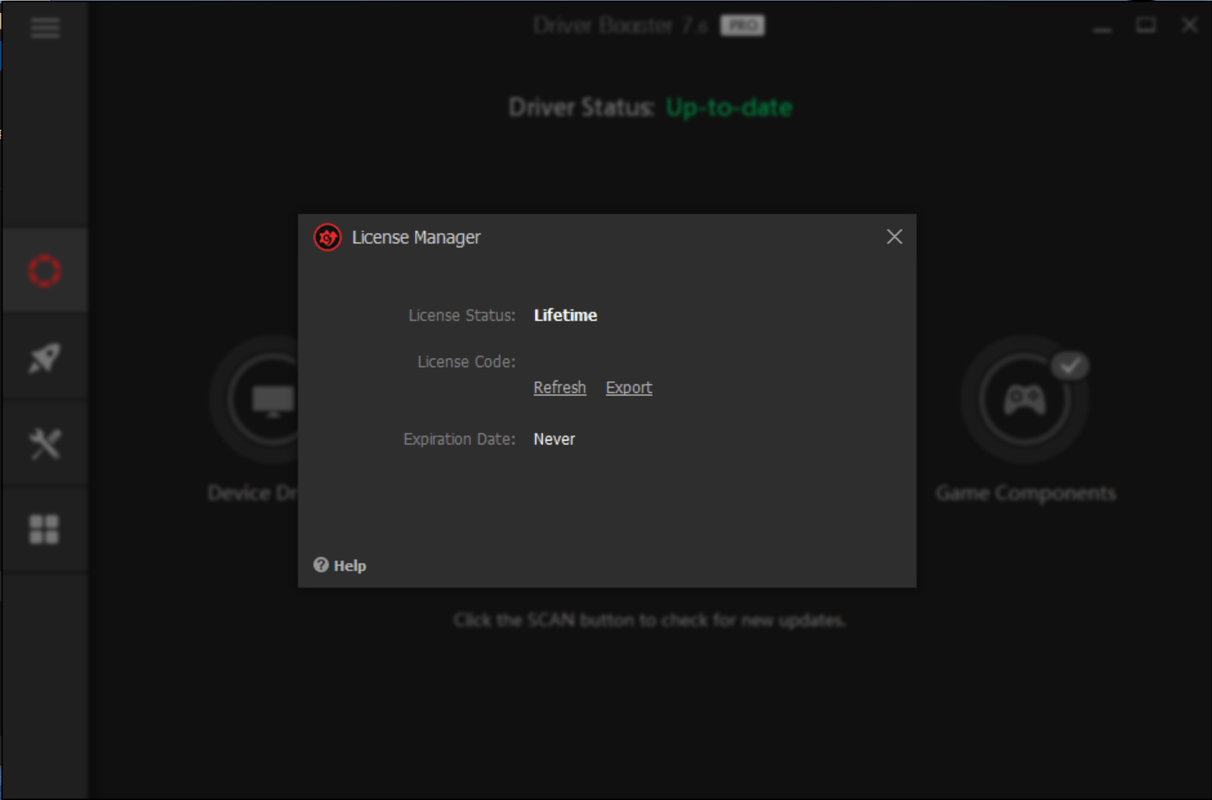Open the Boost rocket icon in sidebar
1212x800 pixels.
tap(45, 357)
